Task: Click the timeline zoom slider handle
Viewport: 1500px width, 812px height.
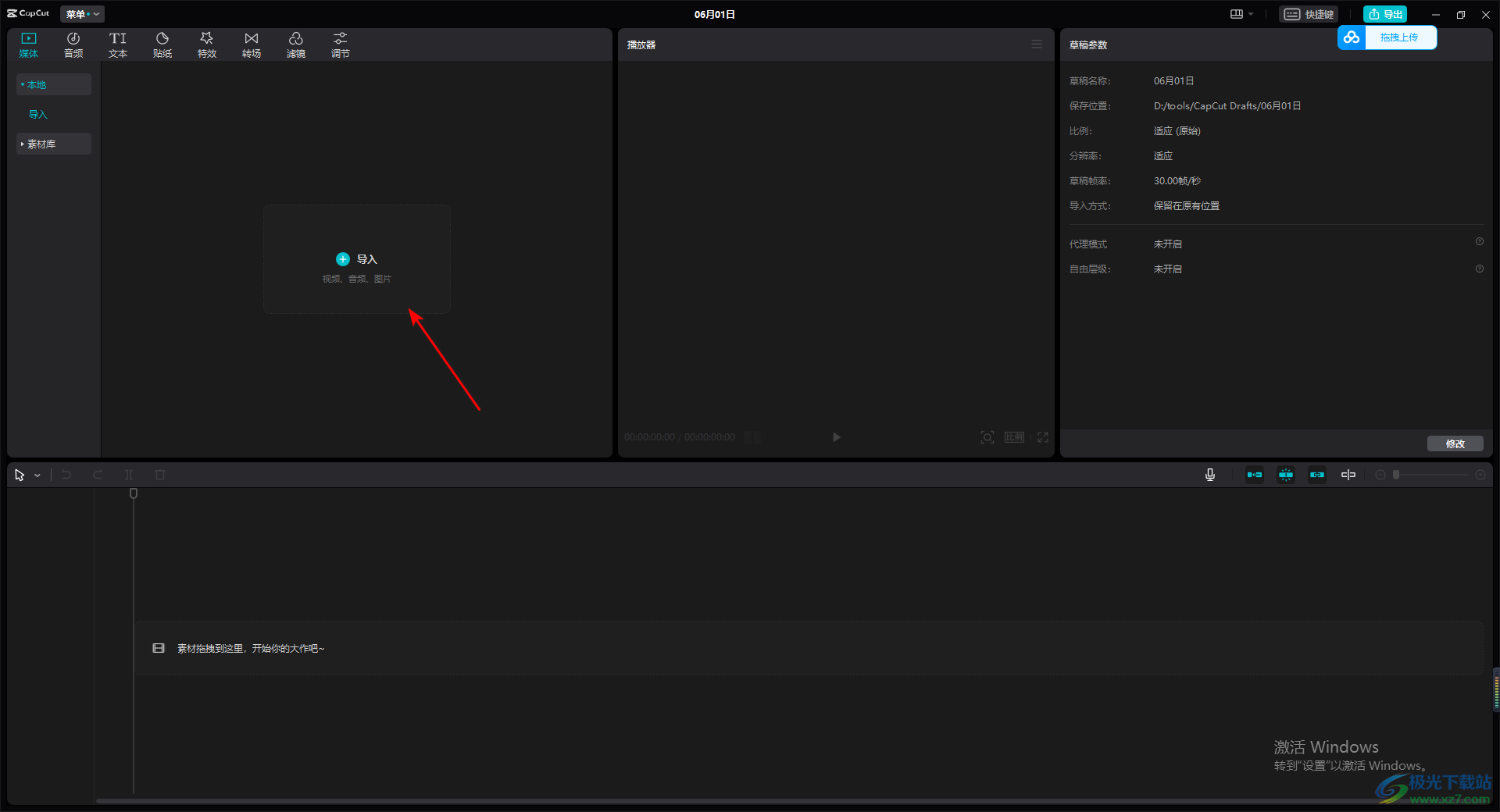Action: (1396, 475)
